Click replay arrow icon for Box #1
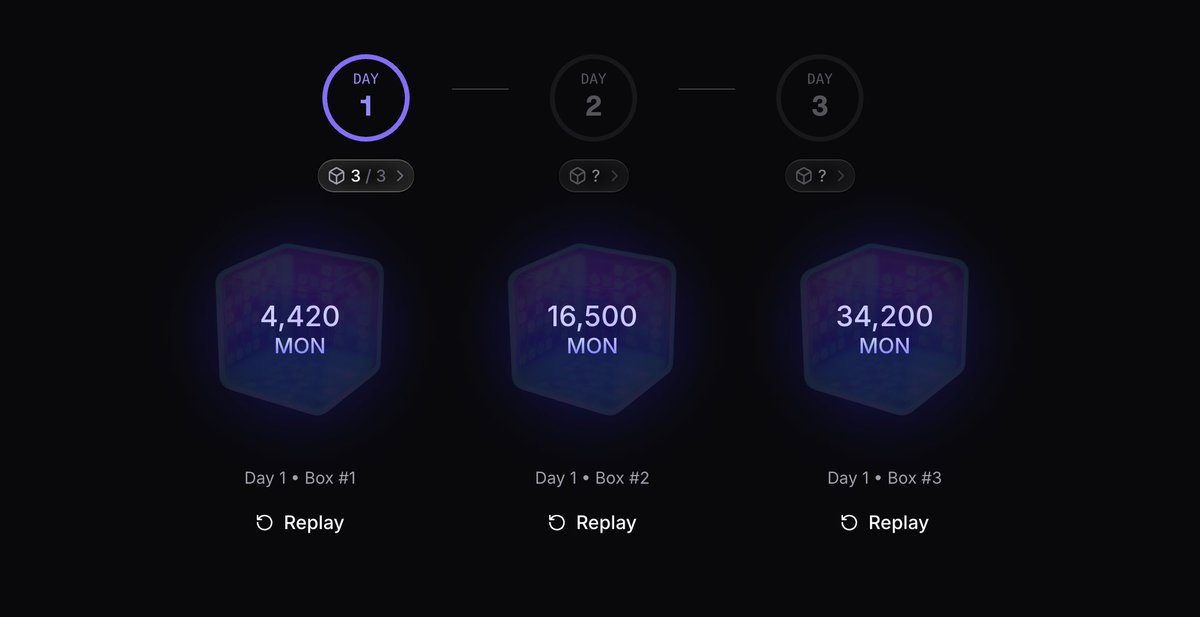Screen dimensions: 1200x617 pos(264,523)
